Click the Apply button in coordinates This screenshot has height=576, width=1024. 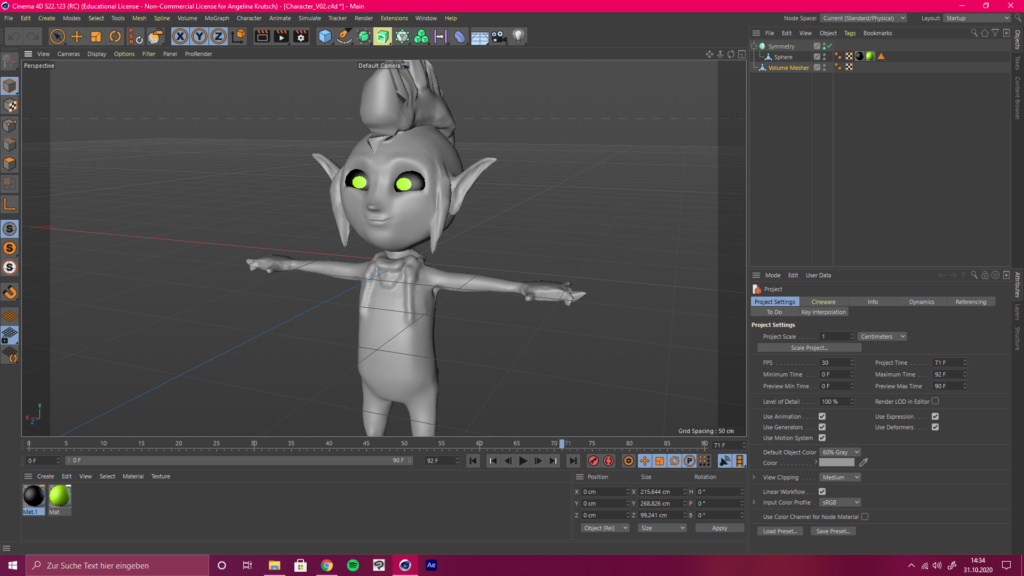click(719, 528)
